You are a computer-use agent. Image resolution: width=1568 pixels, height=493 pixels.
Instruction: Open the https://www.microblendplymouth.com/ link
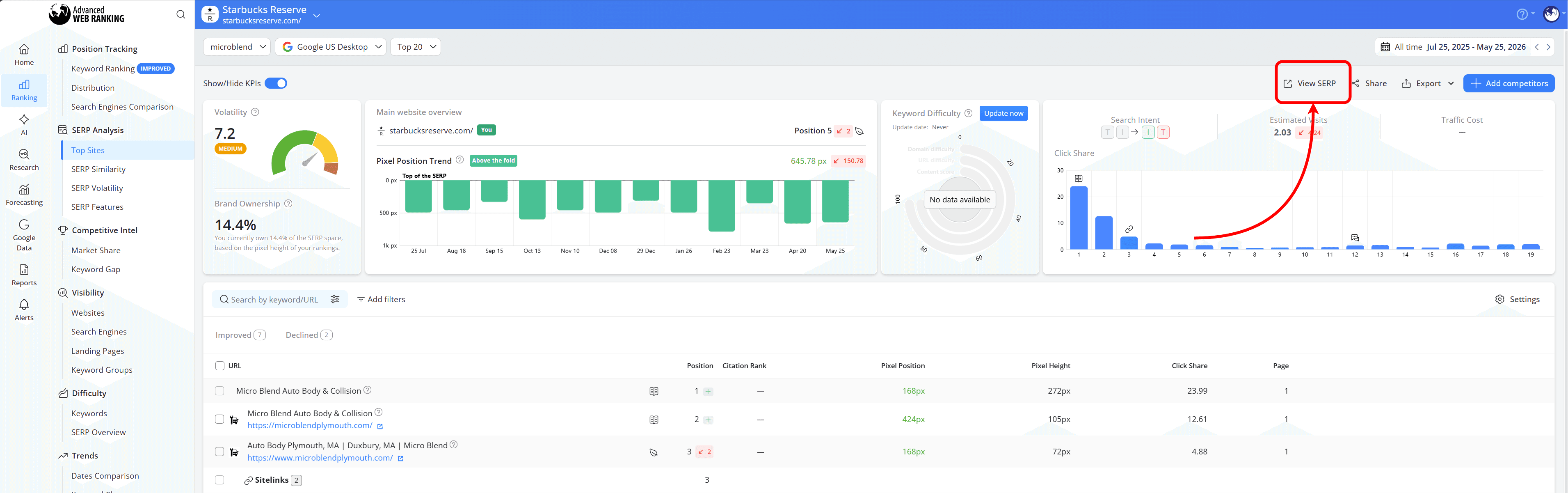[320, 458]
